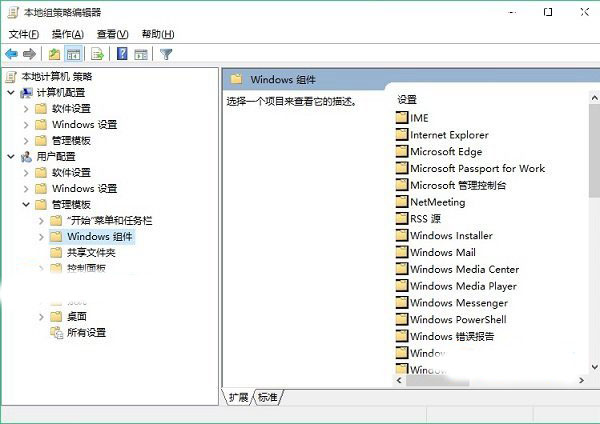Screen dimensions: 600x424
Task: Expand Windows 设置 under 计算机配置
Action: 26,125
